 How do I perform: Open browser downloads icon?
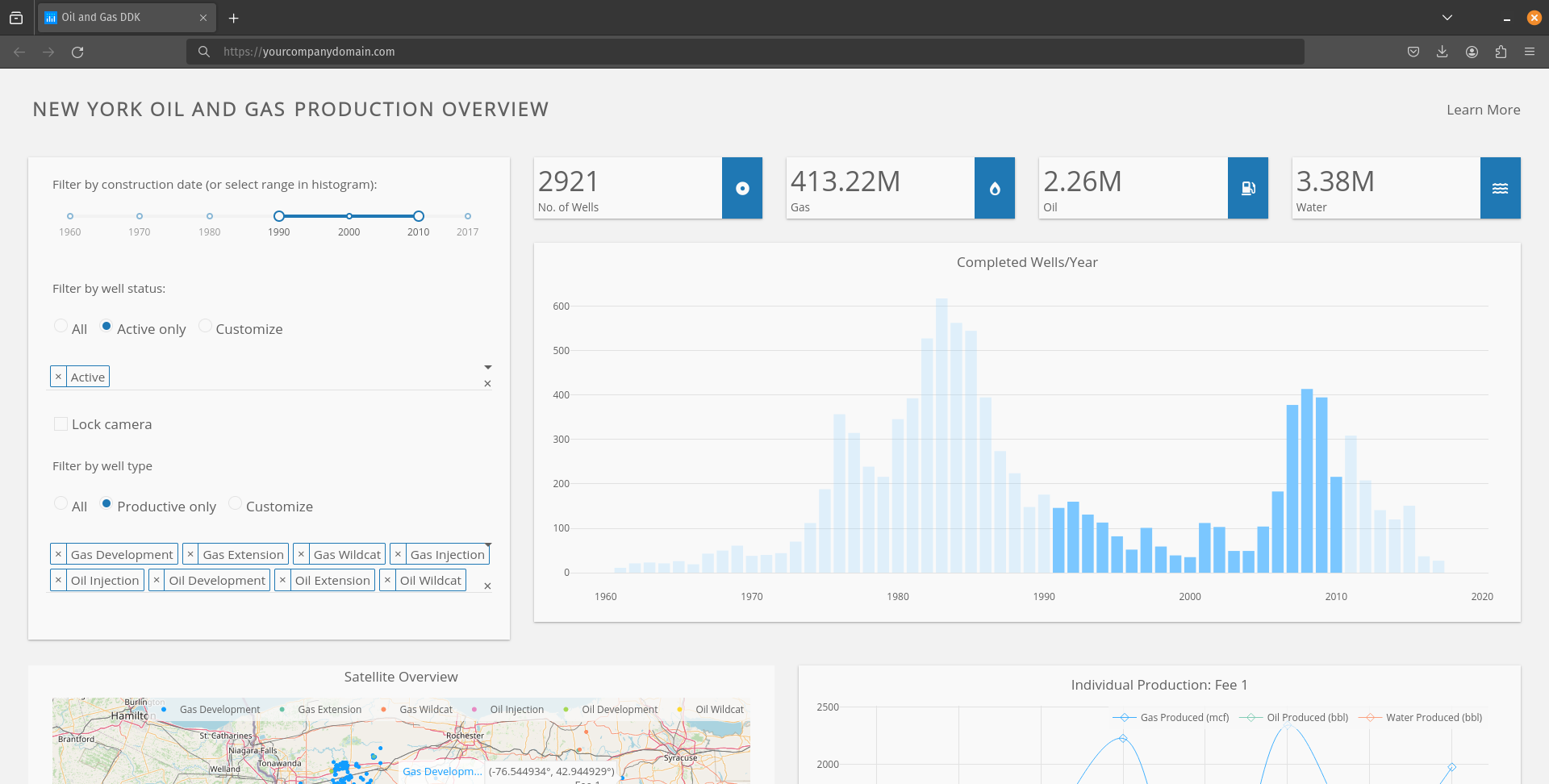point(1442,52)
